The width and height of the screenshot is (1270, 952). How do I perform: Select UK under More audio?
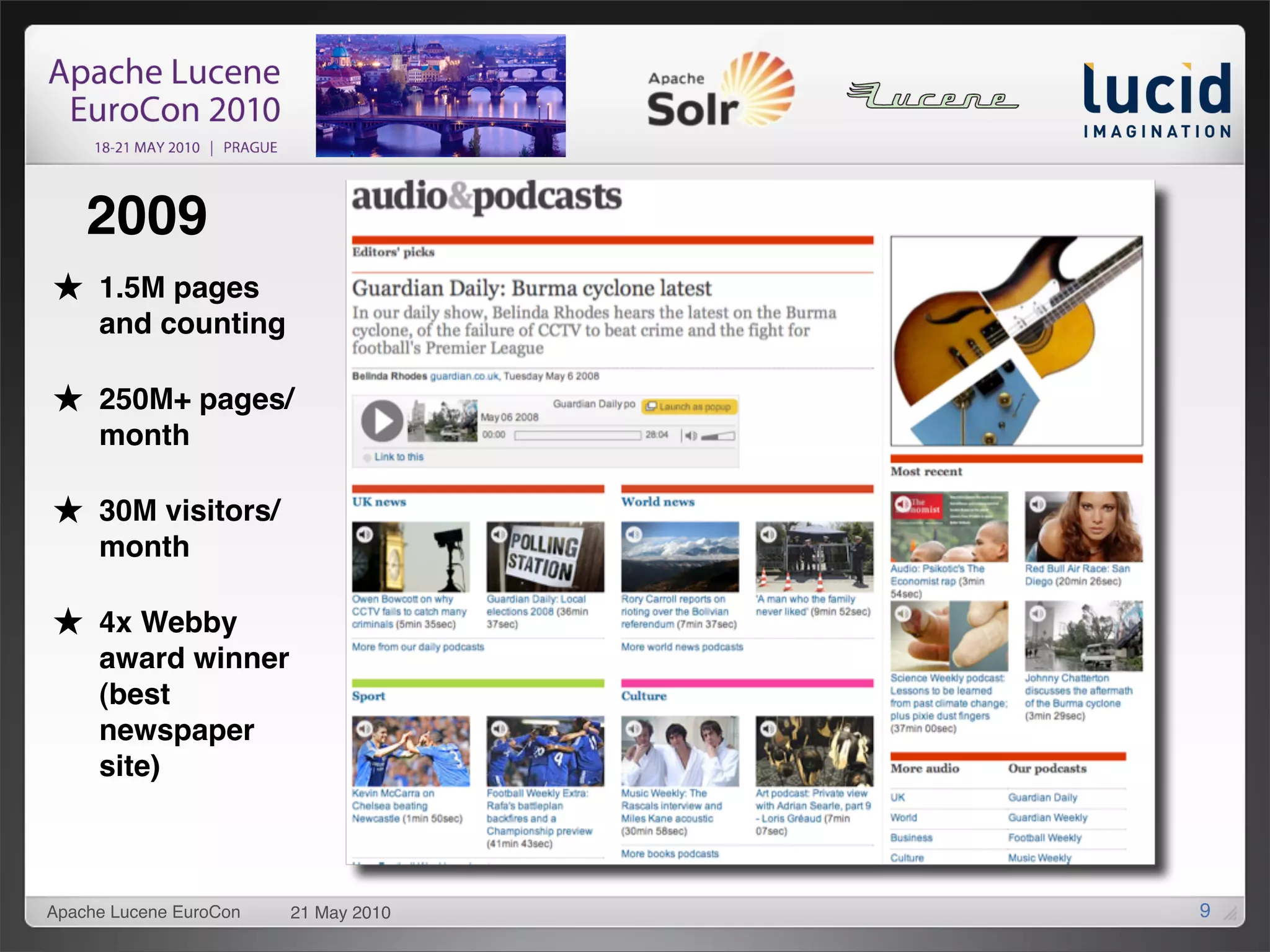coord(897,798)
